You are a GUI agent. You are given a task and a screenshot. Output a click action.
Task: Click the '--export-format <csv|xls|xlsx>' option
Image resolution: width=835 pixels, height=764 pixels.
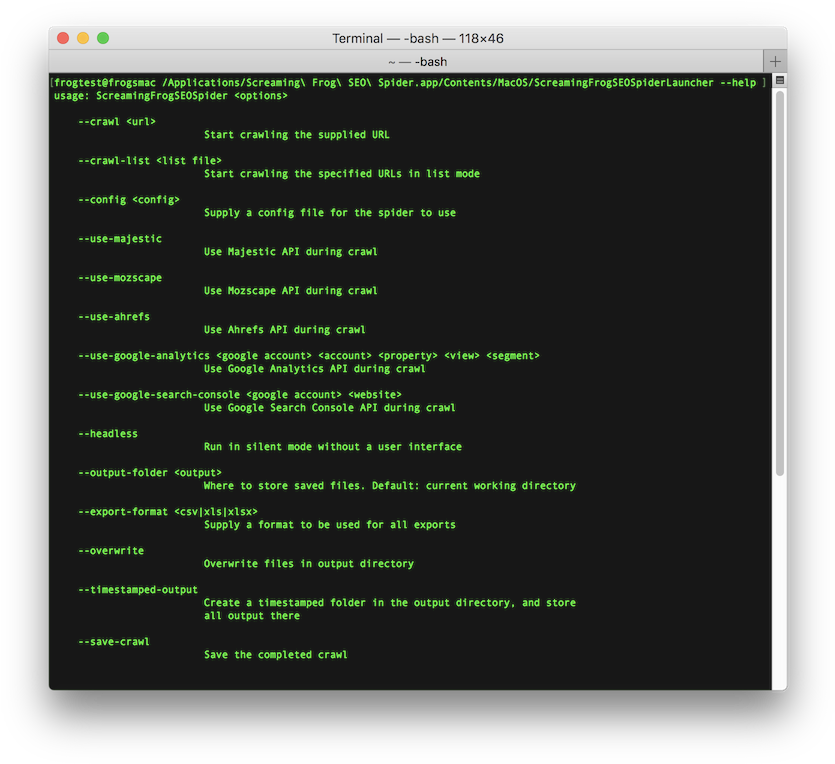click(168, 512)
